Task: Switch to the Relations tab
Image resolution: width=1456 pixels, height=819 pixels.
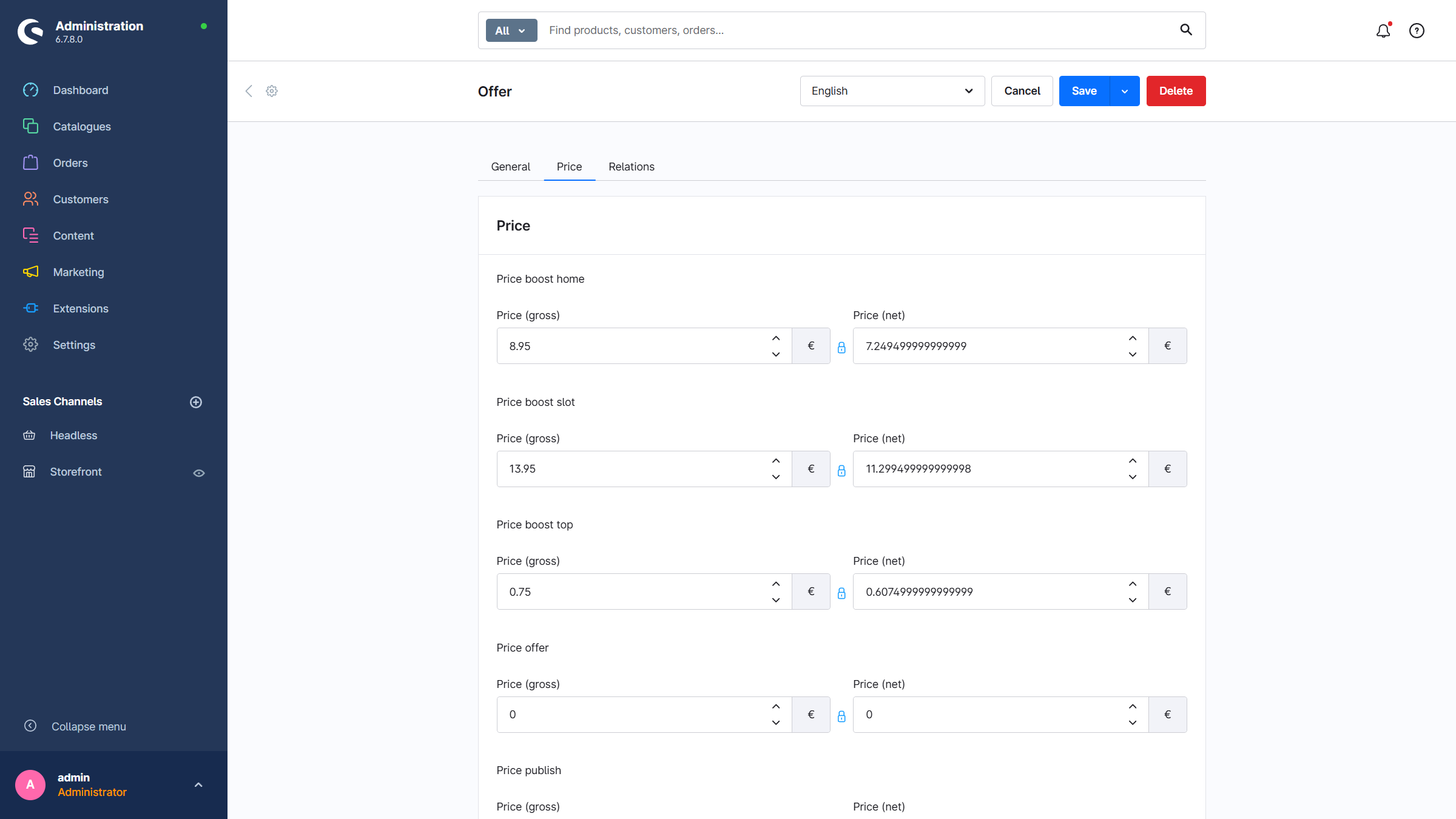Action: (631, 167)
